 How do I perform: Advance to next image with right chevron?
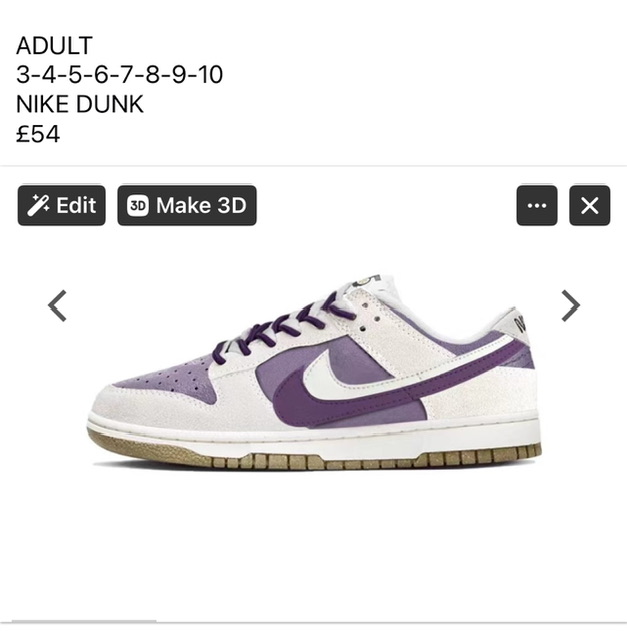tap(570, 306)
